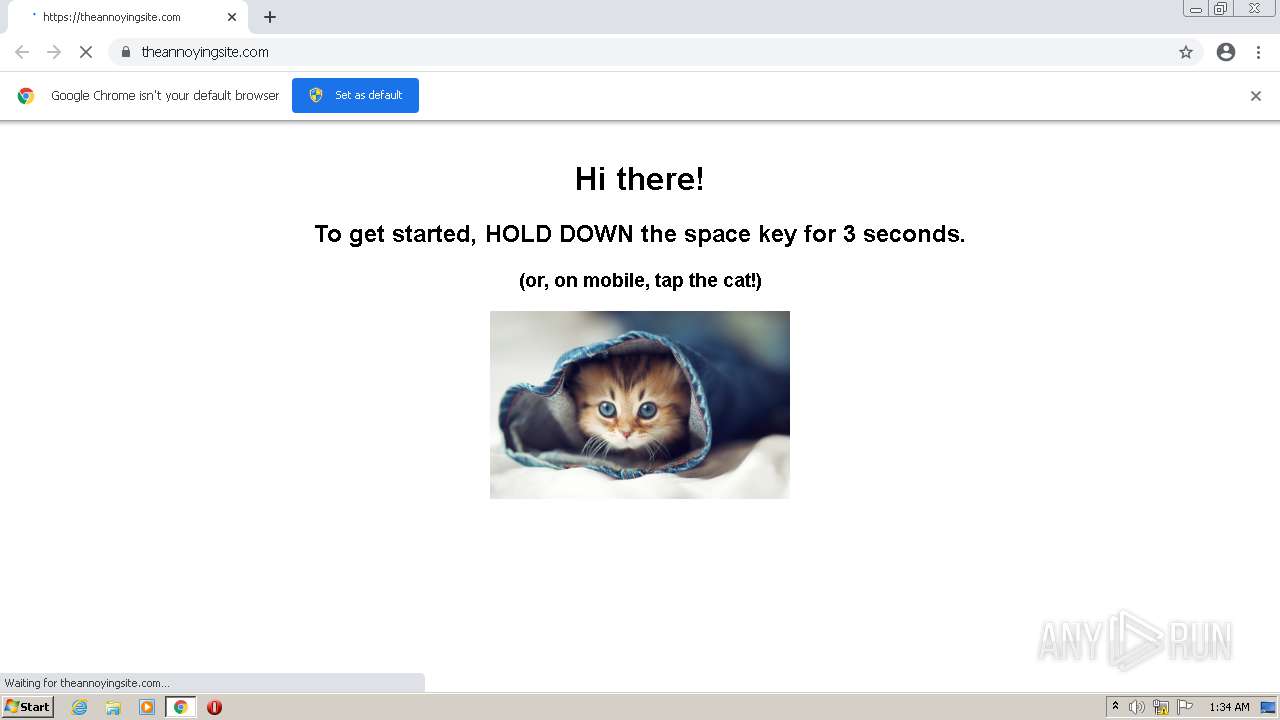The image size is (1280, 720).
Task: Bookmark this page with the star
Action: [1186, 52]
